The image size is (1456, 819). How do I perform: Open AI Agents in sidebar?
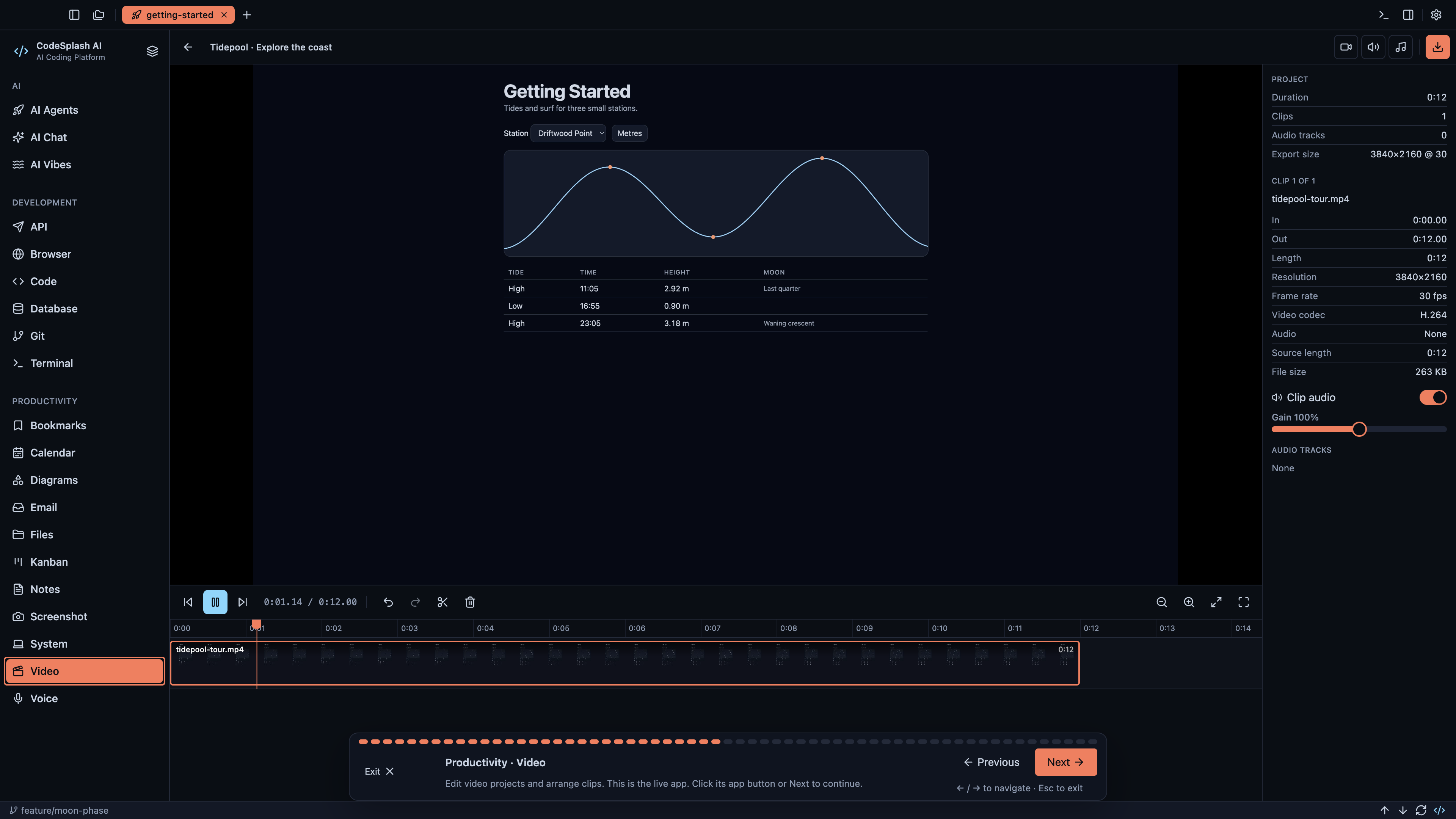coord(85,110)
